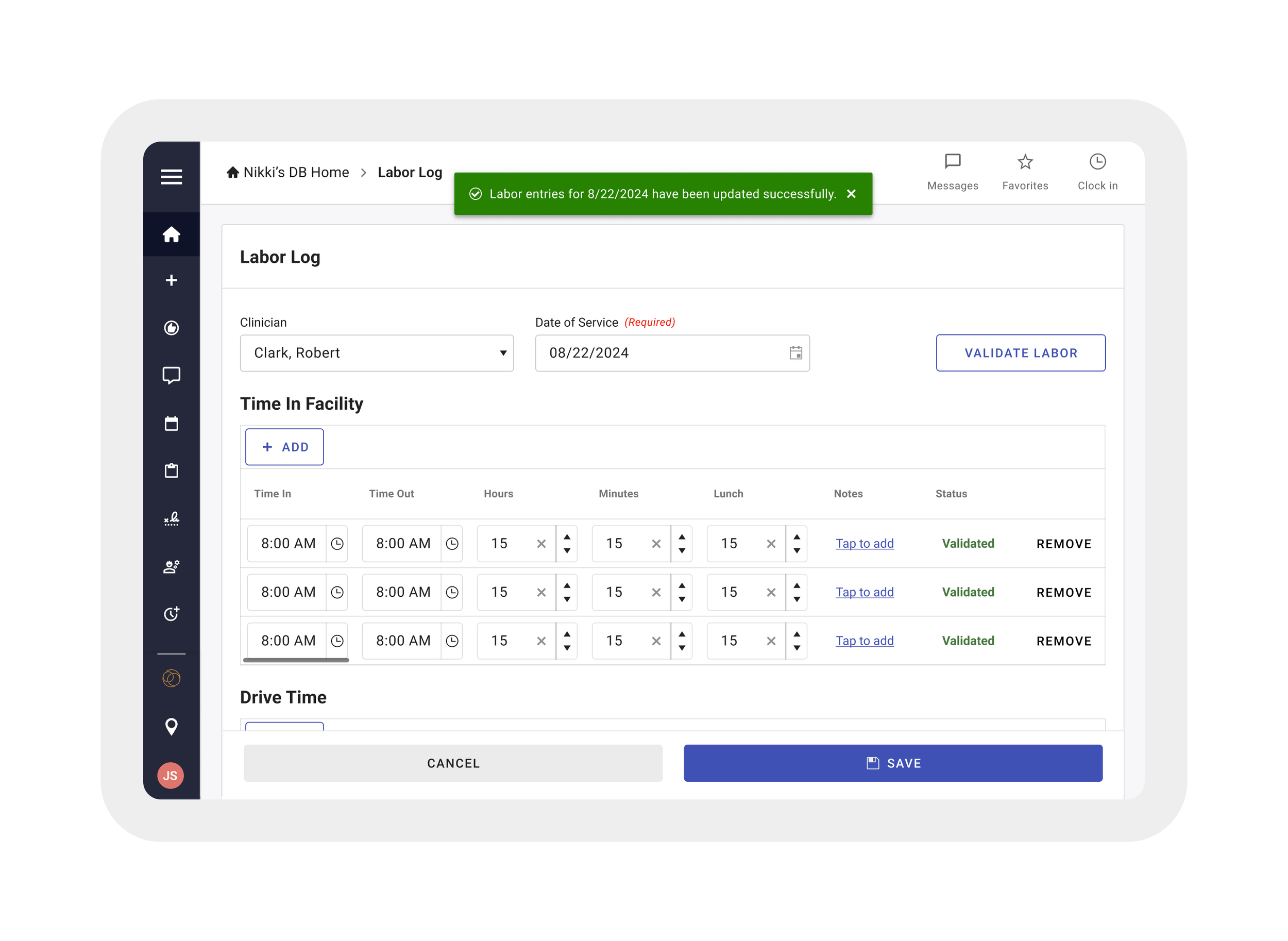
Task: Click the location pin icon in sidebar
Action: pyautogui.click(x=171, y=726)
